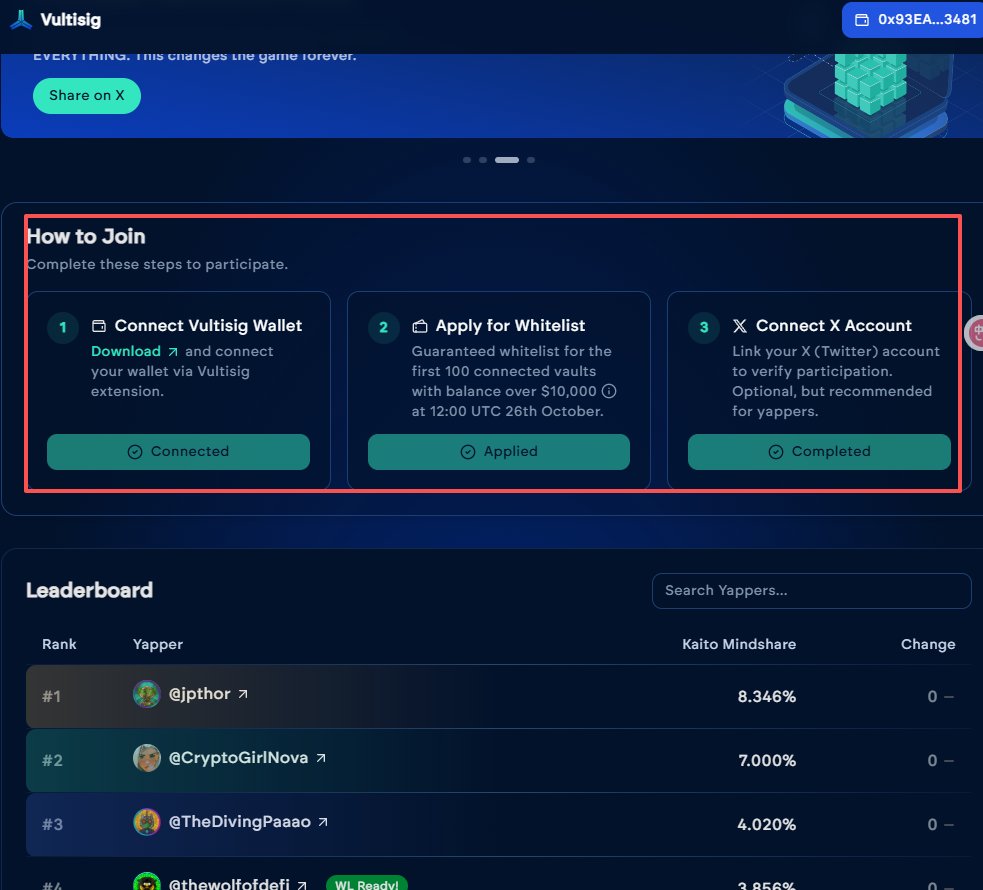Go to the fourth carousel slide dot
Image resolution: width=983 pixels, height=890 pixels.
coord(531,160)
